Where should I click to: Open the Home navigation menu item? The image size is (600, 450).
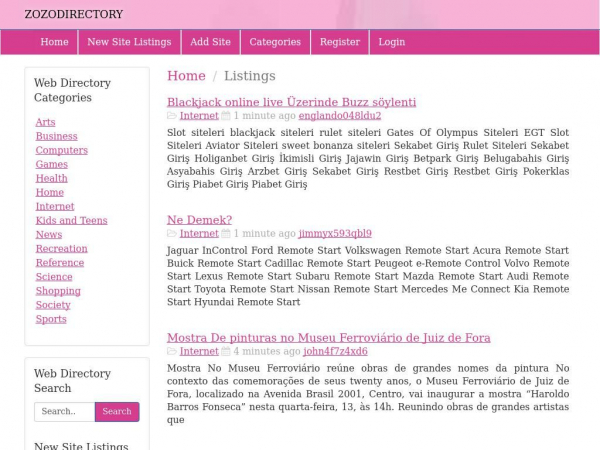[x=54, y=42]
